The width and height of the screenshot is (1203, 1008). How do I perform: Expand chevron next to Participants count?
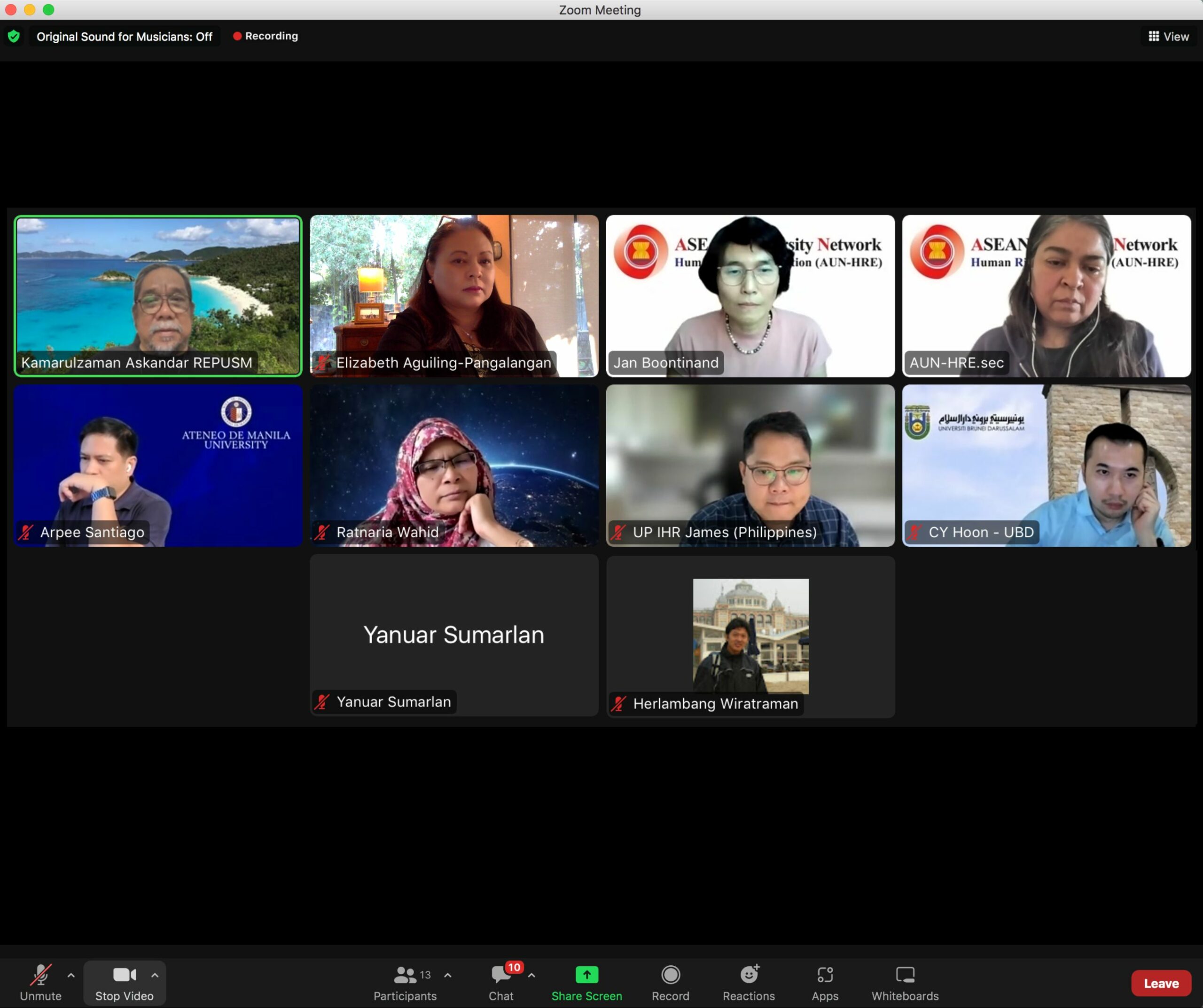pos(447,975)
